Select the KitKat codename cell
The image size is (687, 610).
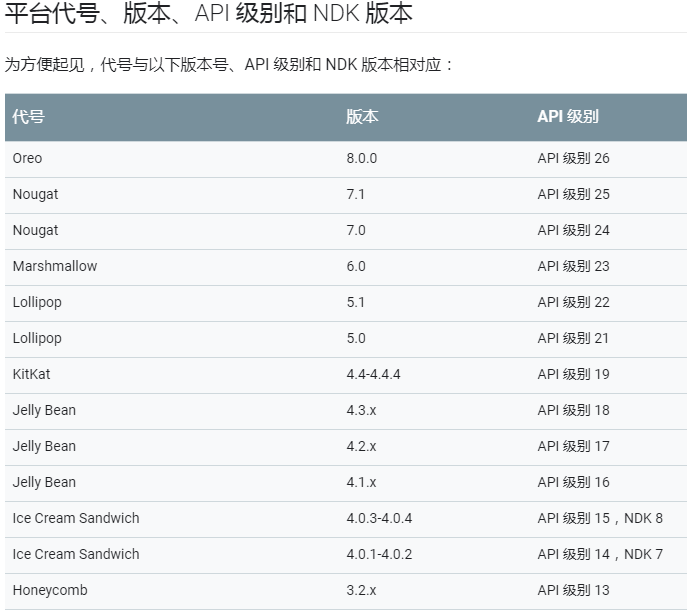pos(31,374)
